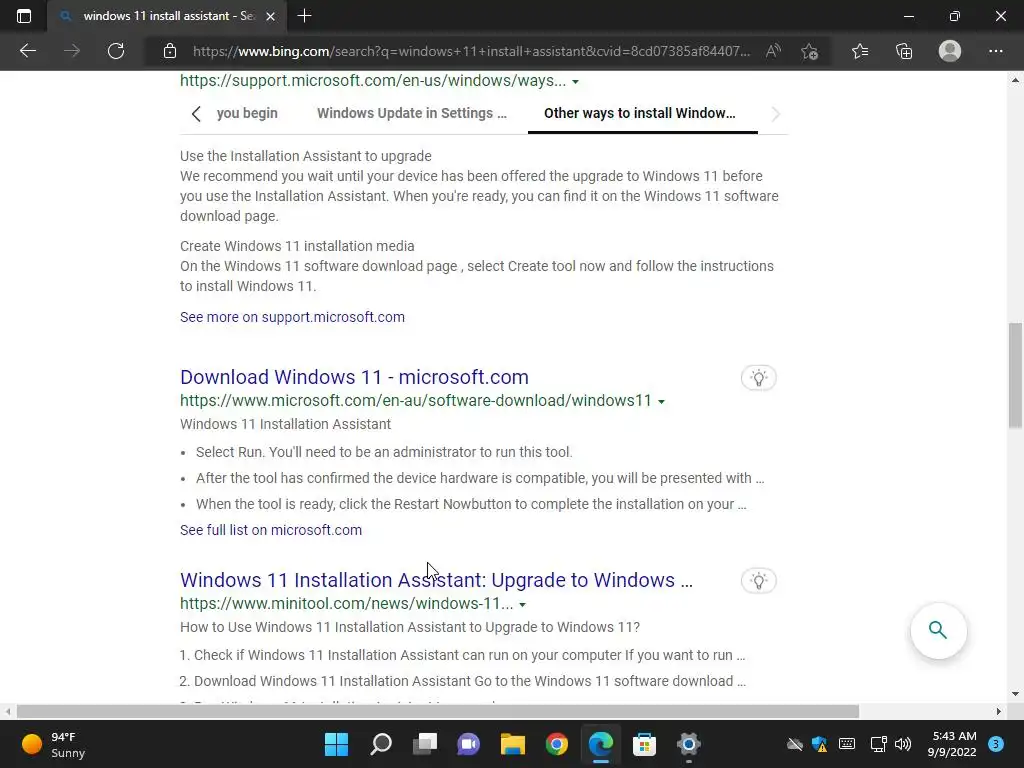1024x768 pixels.
Task: Click "How to Use Windows 11 Installation Assistant" text
Action: pyautogui.click(x=409, y=627)
